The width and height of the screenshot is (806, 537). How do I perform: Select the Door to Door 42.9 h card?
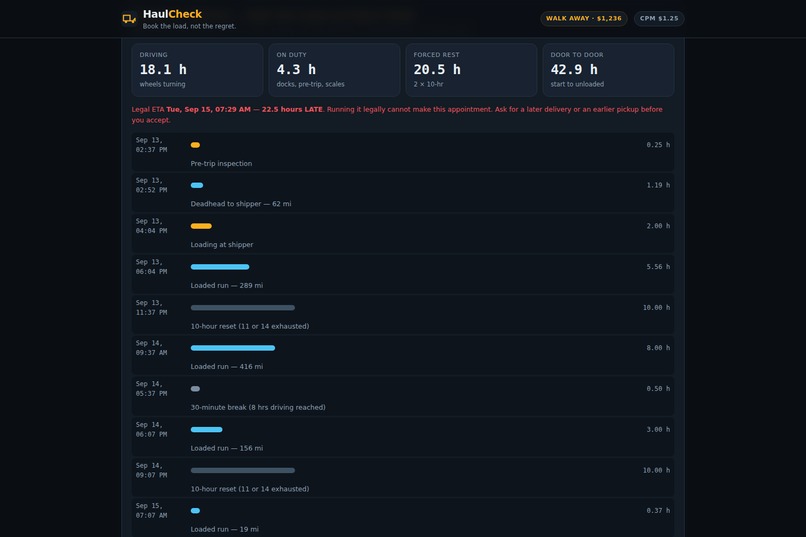click(609, 70)
